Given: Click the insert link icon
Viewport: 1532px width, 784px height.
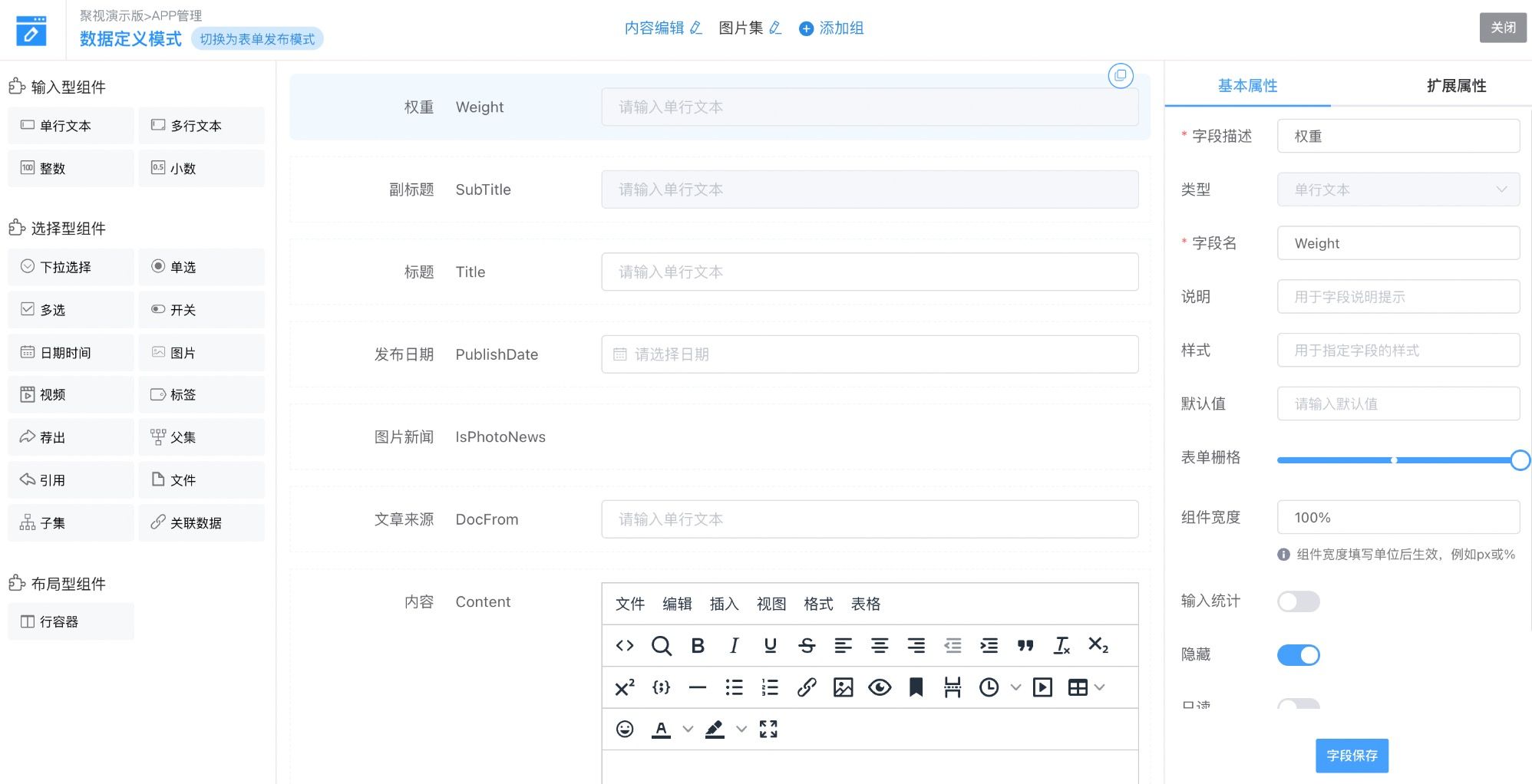Looking at the screenshot, I should click(806, 687).
